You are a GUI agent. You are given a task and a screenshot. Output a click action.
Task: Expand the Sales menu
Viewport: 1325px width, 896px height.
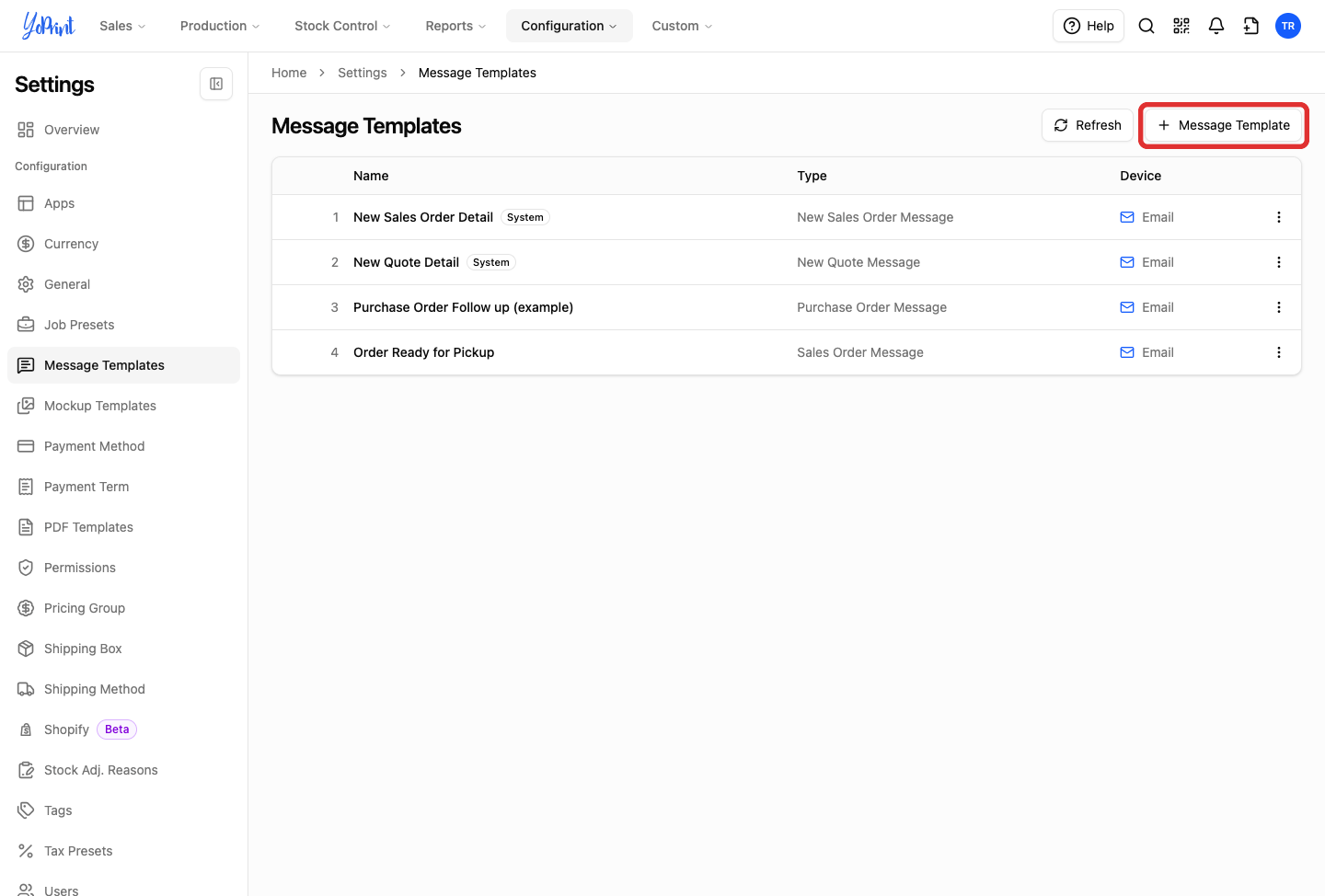point(122,26)
